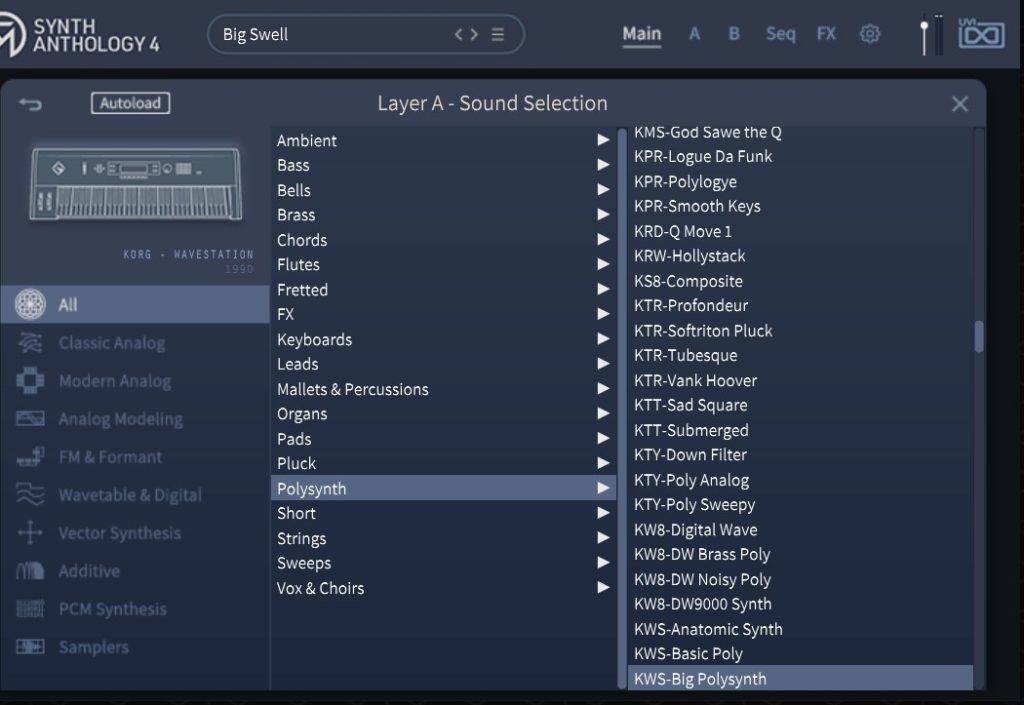Screen dimensions: 1024x705
Task: Click the UVI logo icon
Action: (981, 34)
